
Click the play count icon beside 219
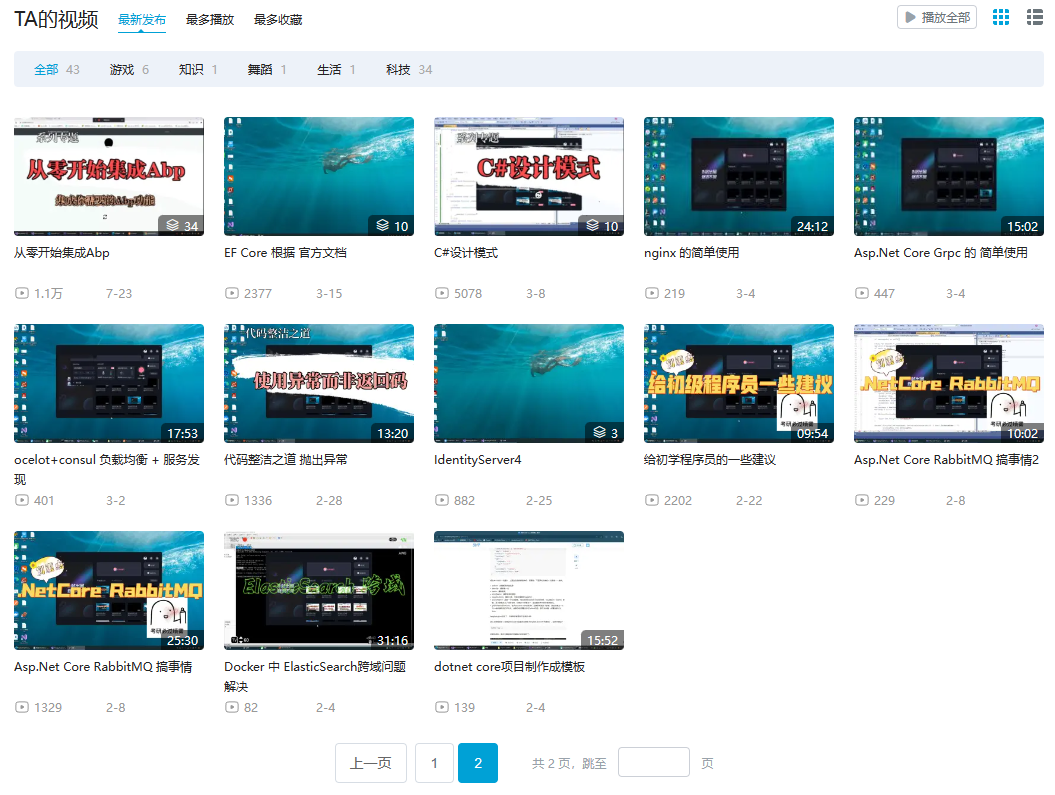point(652,293)
